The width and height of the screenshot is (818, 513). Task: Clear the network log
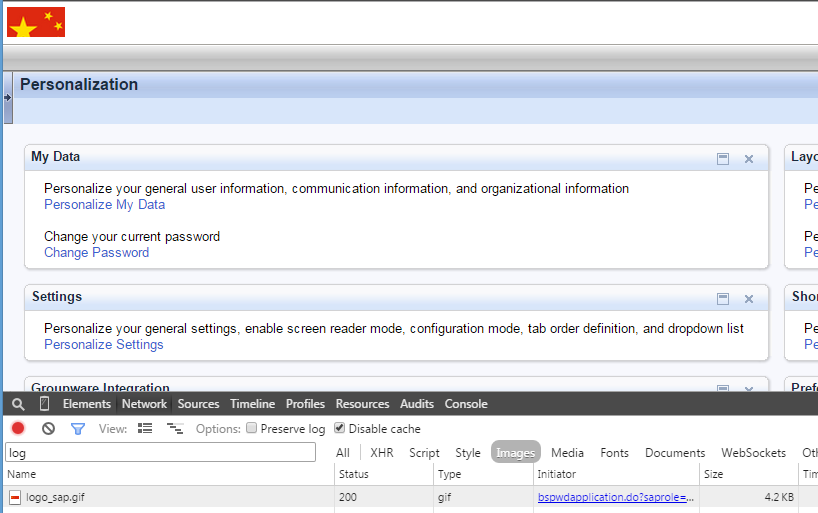point(49,428)
